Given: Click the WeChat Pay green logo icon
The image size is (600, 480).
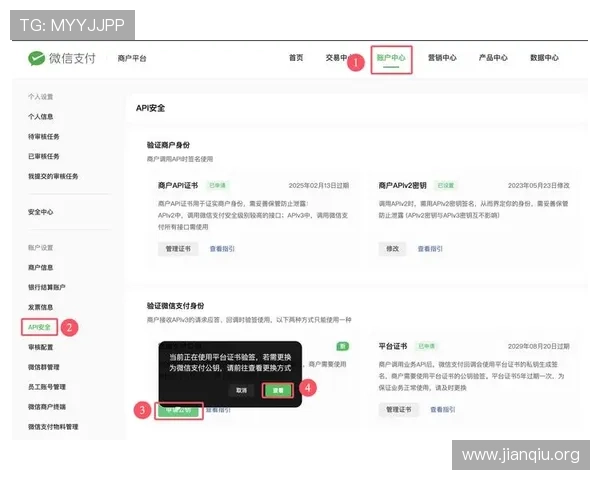Looking at the screenshot, I should [x=37, y=58].
